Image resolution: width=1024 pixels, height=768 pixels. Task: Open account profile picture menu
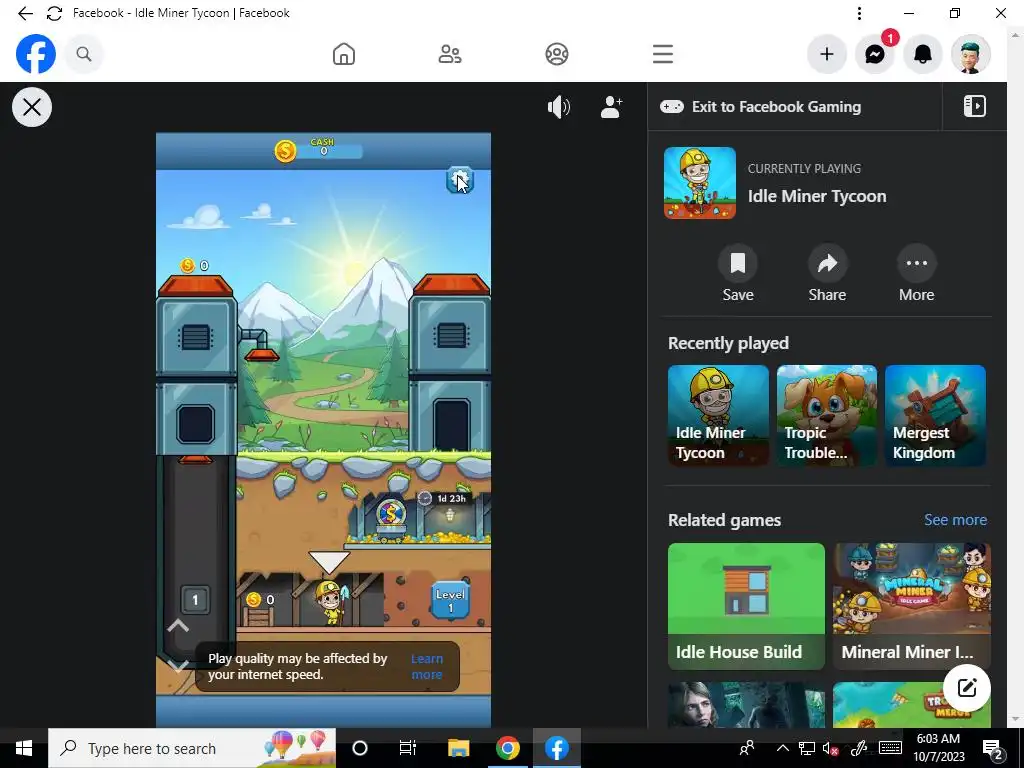point(971,54)
